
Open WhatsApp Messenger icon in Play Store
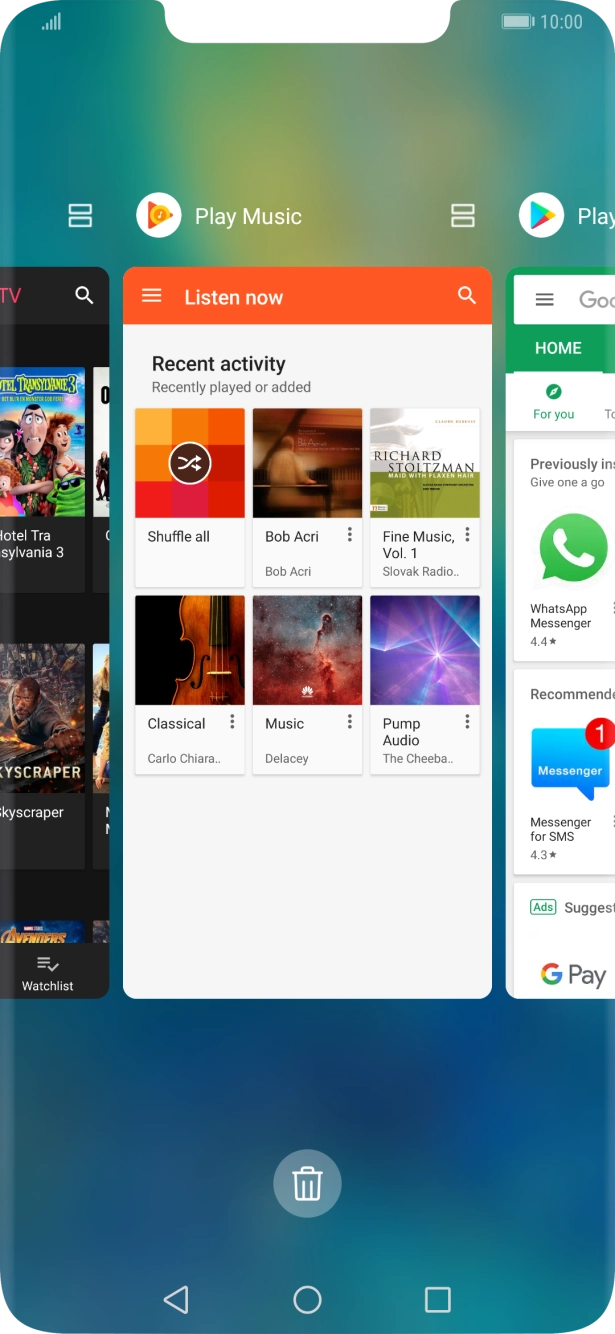pos(573,547)
